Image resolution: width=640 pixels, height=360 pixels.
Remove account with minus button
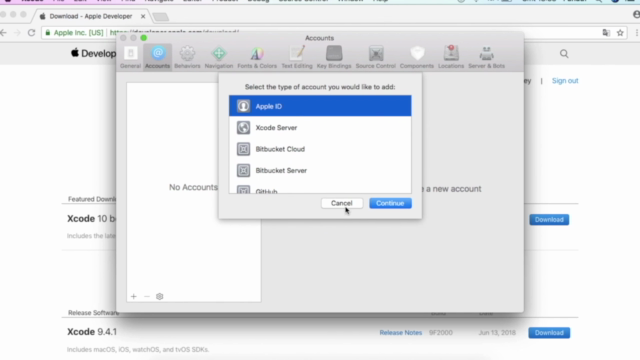tap(147, 296)
